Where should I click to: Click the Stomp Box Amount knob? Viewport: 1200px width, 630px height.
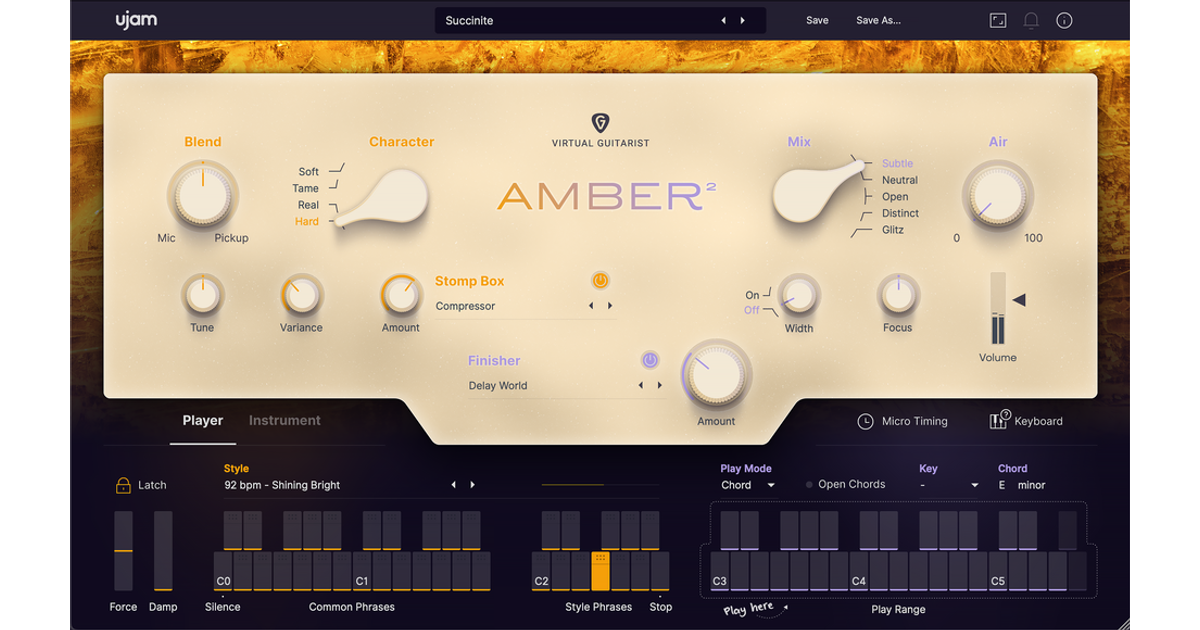pyautogui.click(x=400, y=295)
